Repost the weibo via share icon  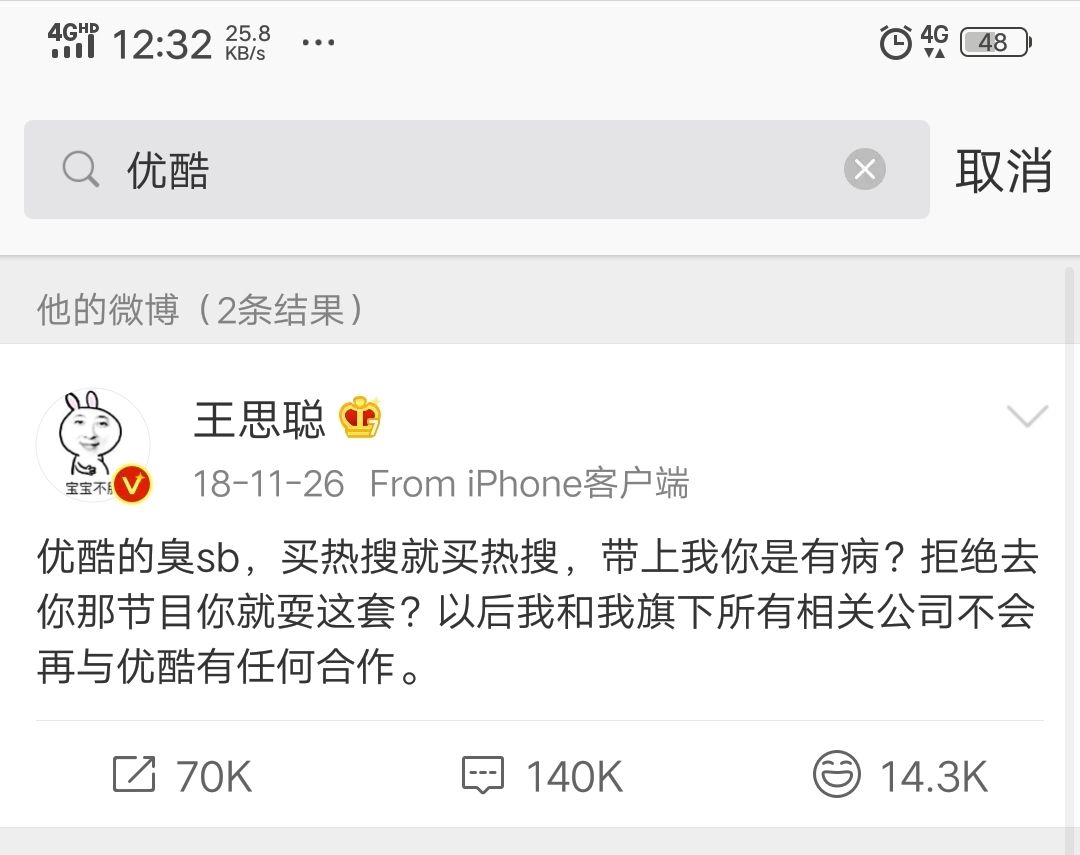(x=134, y=774)
